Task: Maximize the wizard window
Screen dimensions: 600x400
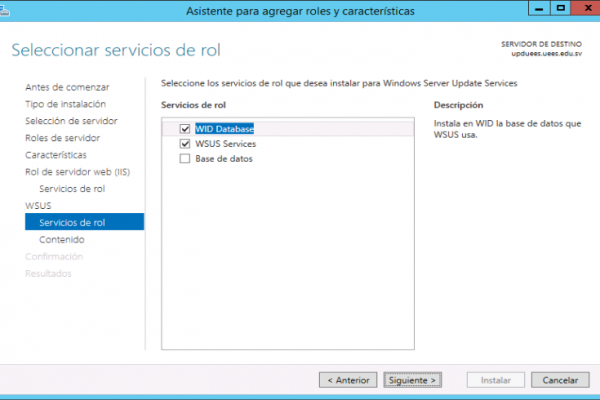Action: [x=561, y=8]
